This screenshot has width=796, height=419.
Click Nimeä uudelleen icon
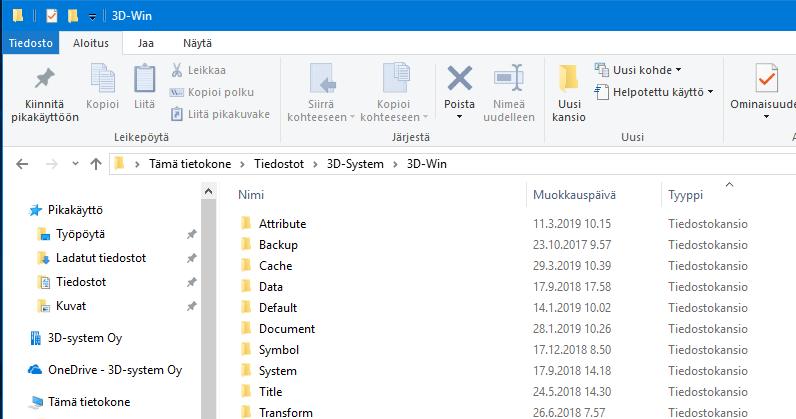point(509,78)
